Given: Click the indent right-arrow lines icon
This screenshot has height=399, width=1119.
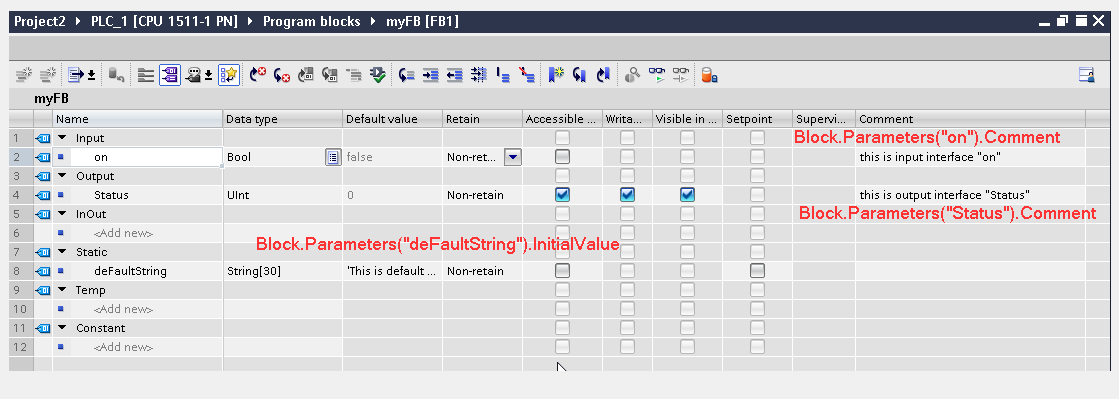Looking at the screenshot, I should pos(430,74).
